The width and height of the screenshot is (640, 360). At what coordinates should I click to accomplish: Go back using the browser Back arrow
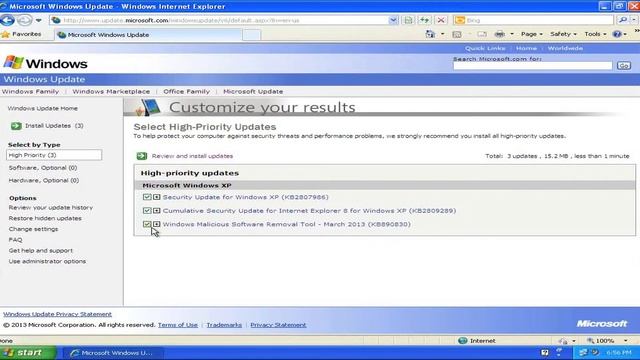pyautogui.click(x=7, y=20)
